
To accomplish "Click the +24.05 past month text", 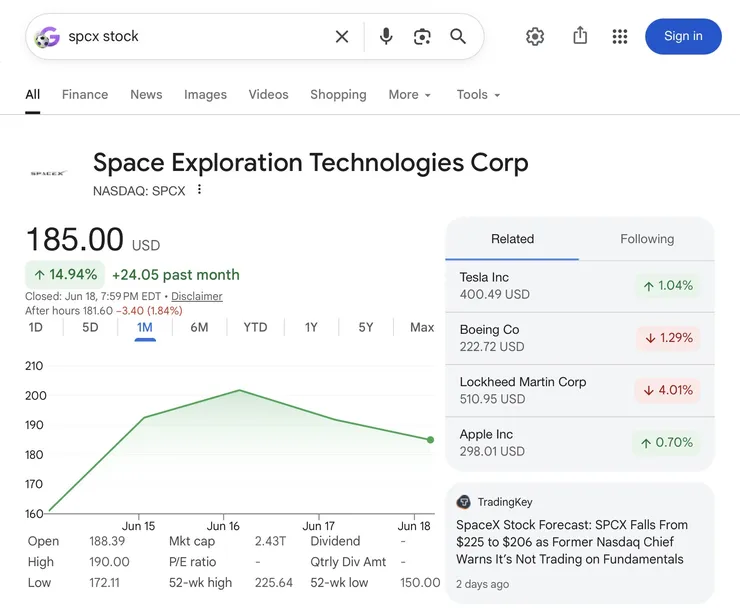I will tap(176, 275).
